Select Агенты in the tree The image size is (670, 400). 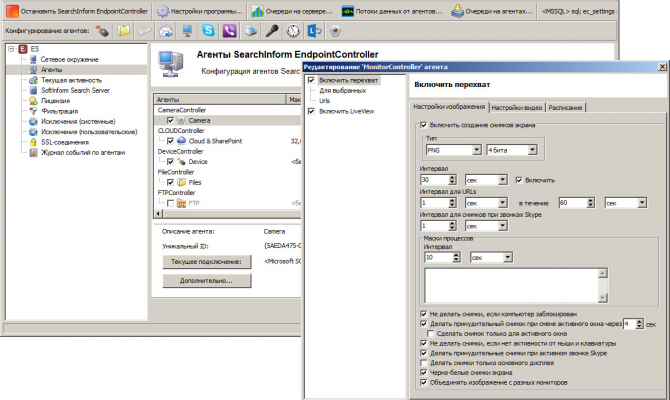(51, 70)
